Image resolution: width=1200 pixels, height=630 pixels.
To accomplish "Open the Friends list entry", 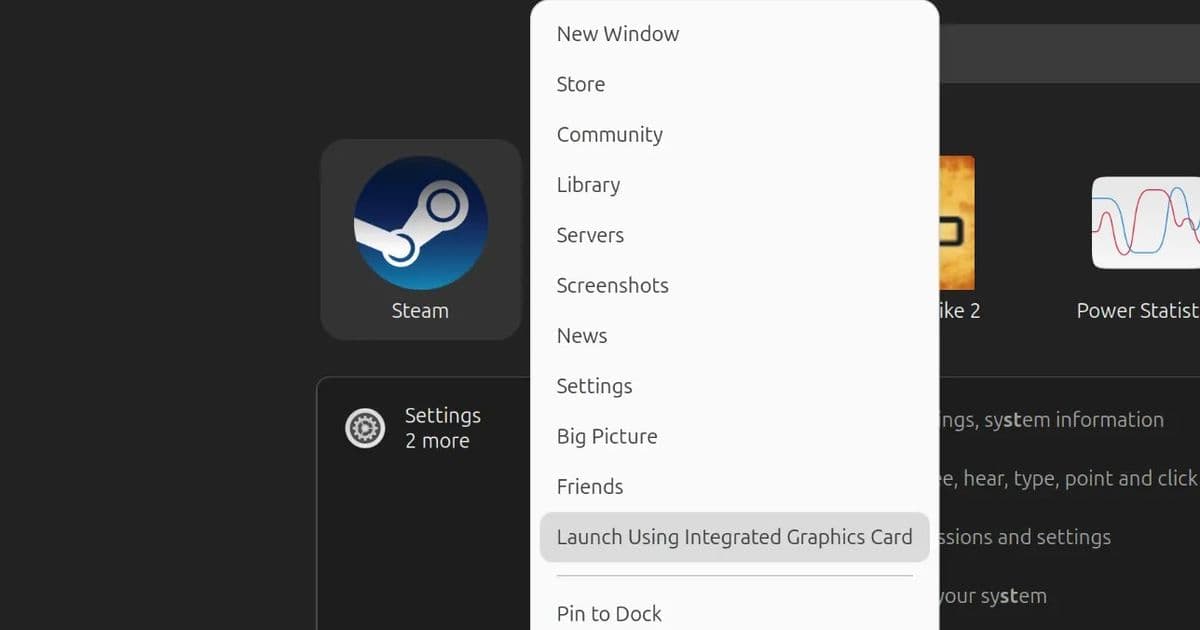I will 589,486.
